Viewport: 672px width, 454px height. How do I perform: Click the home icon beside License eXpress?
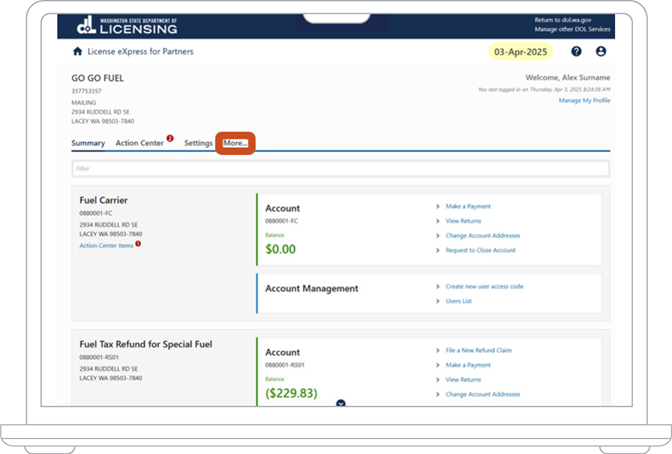[x=78, y=51]
